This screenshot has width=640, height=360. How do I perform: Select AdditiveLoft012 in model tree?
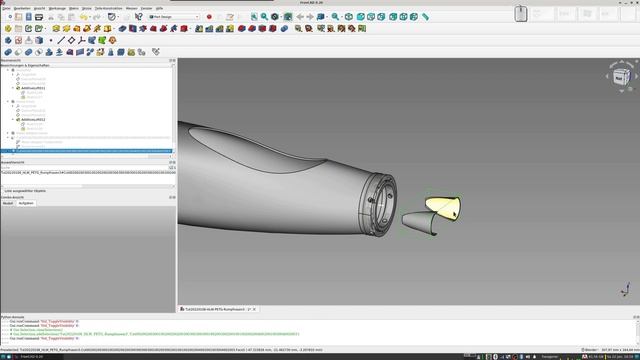point(33,120)
